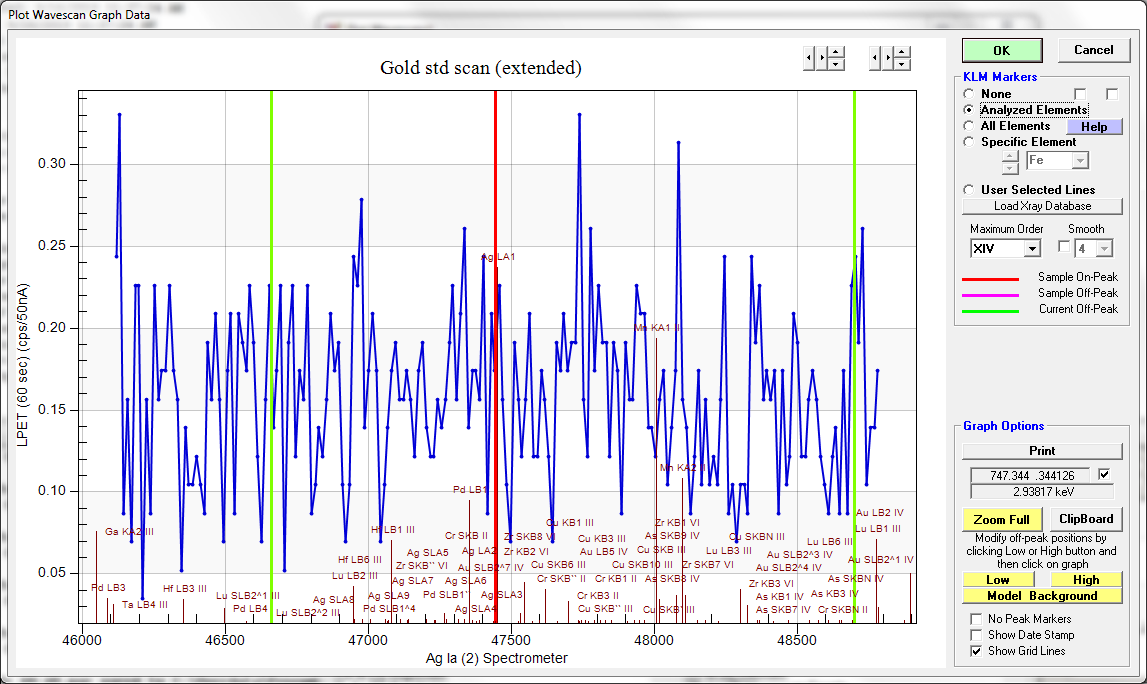1147x684 pixels.
Task: Select the All Elements KLM marker option
Action: (968, 126)
